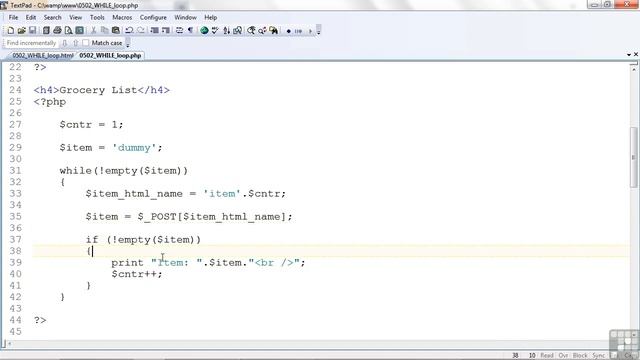Click the Find incrementally input field

31,43
